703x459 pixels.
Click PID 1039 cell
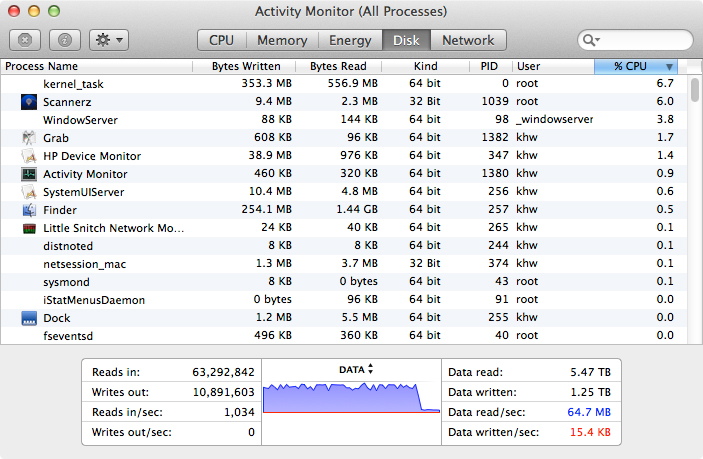[x=495, y=101]
